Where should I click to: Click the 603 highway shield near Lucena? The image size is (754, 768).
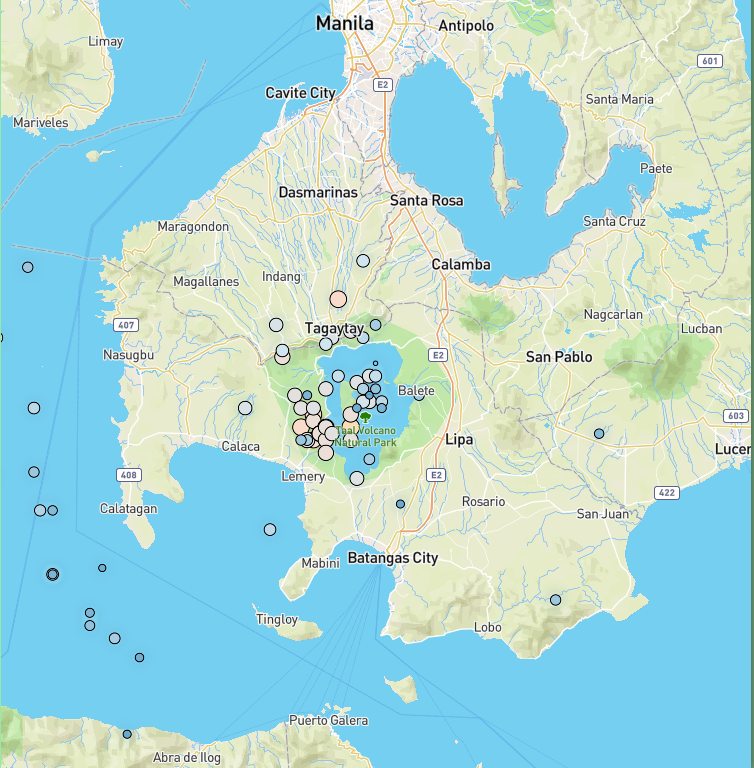click(735, 415)
